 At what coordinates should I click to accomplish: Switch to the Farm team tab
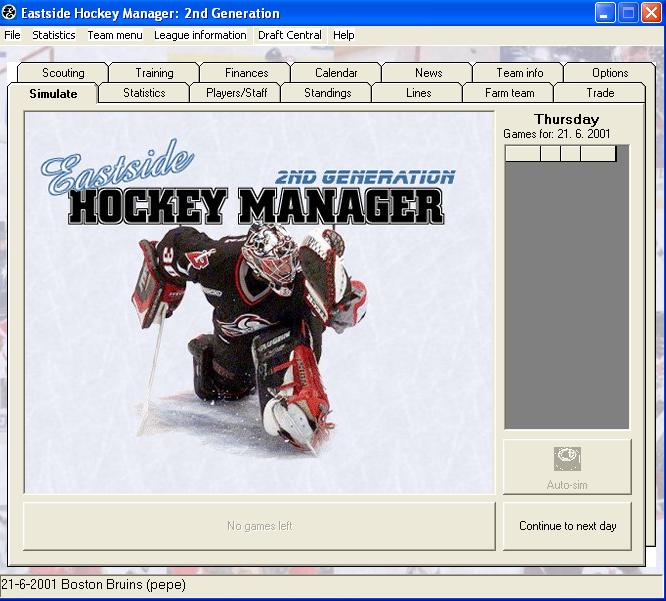(509, 93)
